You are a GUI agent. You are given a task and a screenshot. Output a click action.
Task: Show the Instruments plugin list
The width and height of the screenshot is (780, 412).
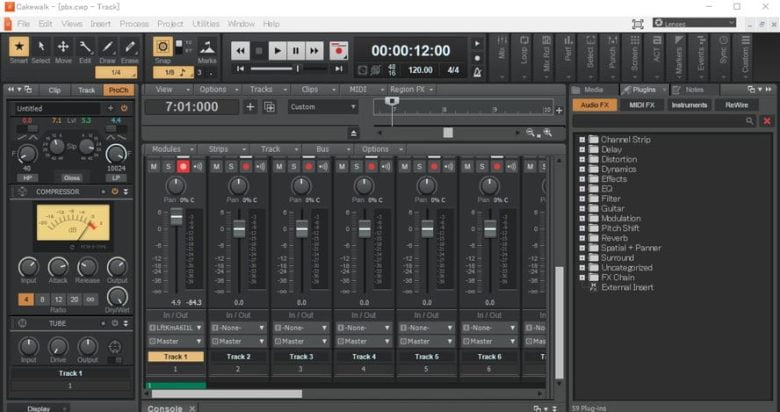[x=689, y=105]
